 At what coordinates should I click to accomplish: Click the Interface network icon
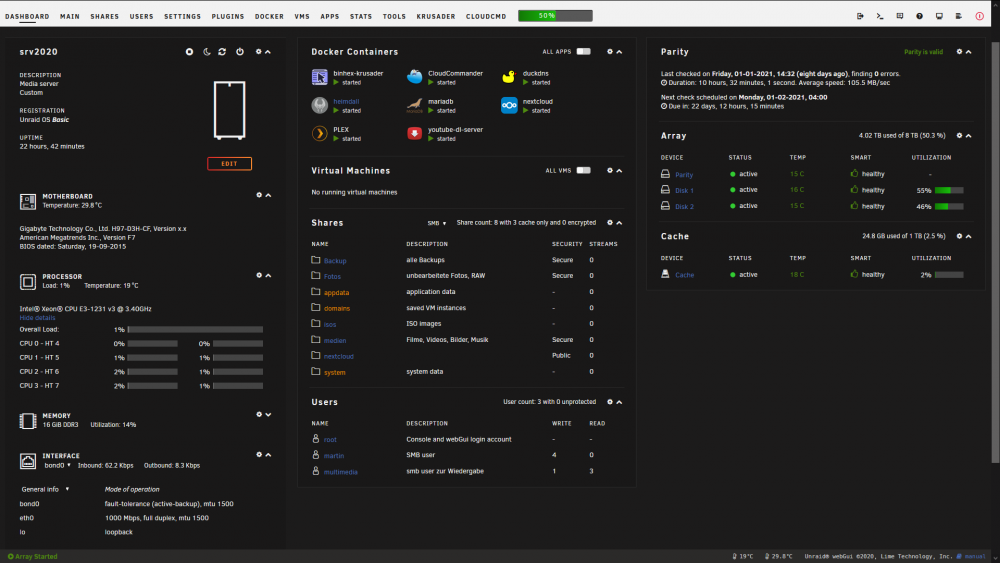pyautogui.click(x=27, y=461)
